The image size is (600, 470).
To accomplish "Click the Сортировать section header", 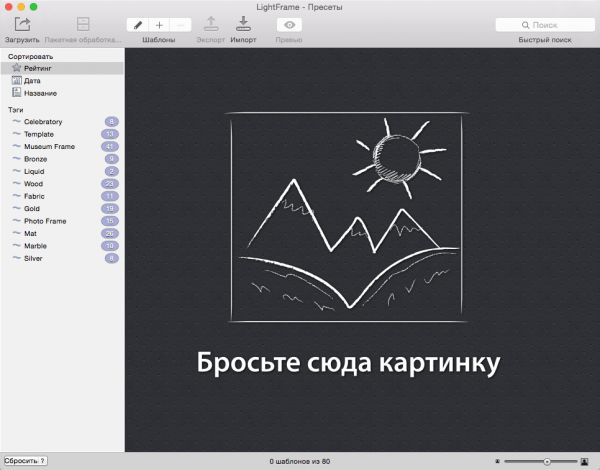I will (x=31, y=57).
